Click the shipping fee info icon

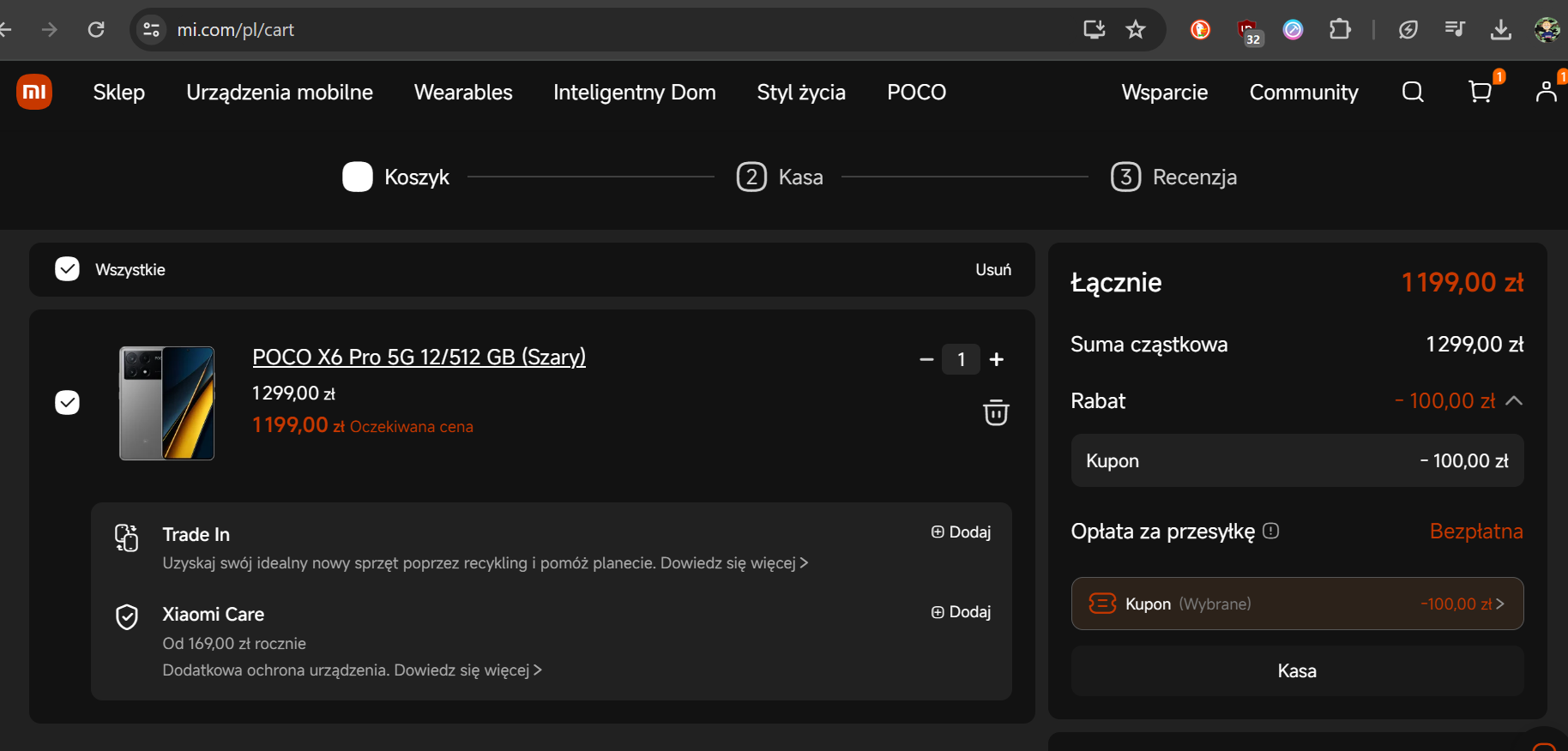pos(1271,531)
